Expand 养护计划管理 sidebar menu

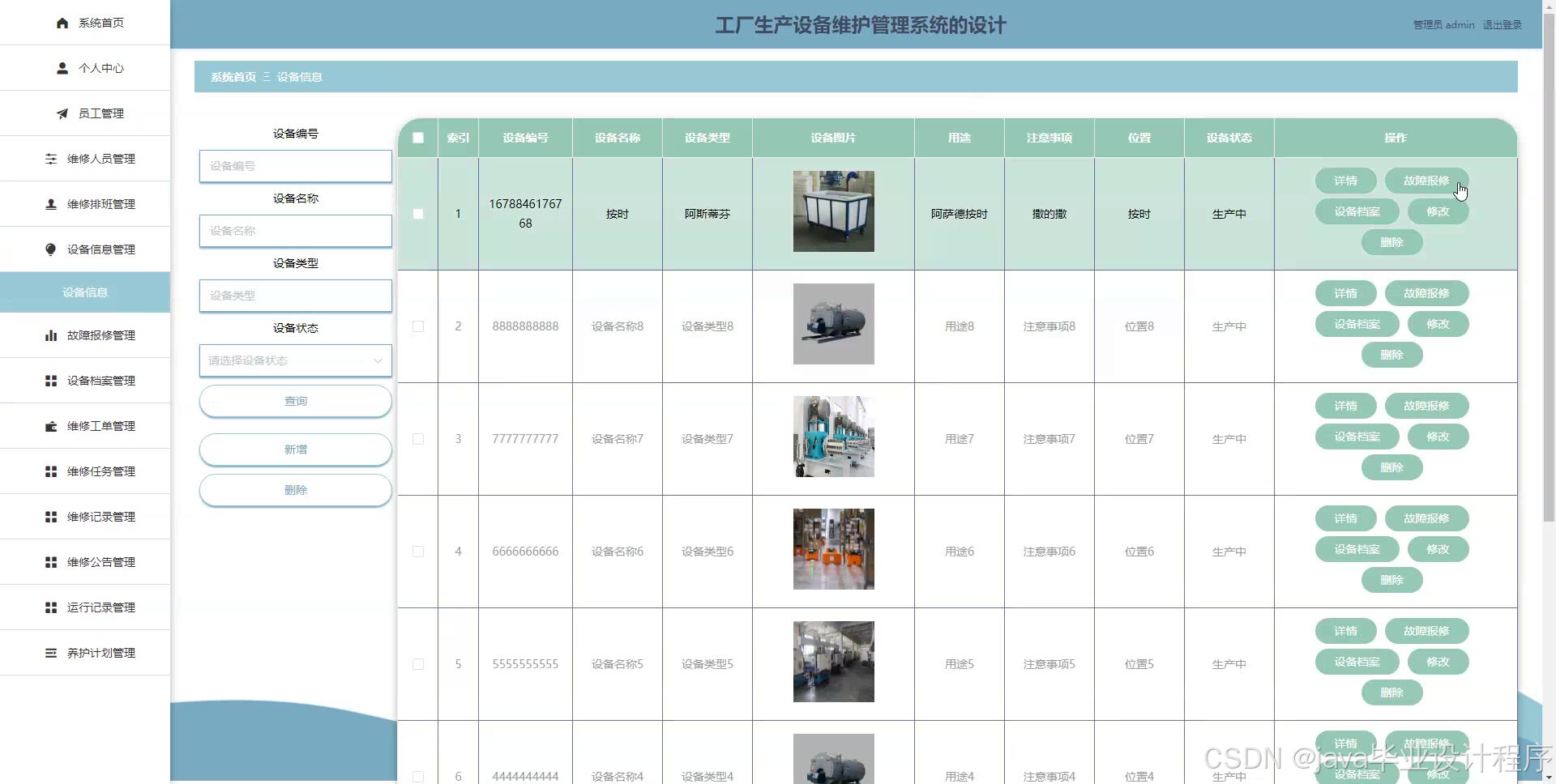point(85,653)
